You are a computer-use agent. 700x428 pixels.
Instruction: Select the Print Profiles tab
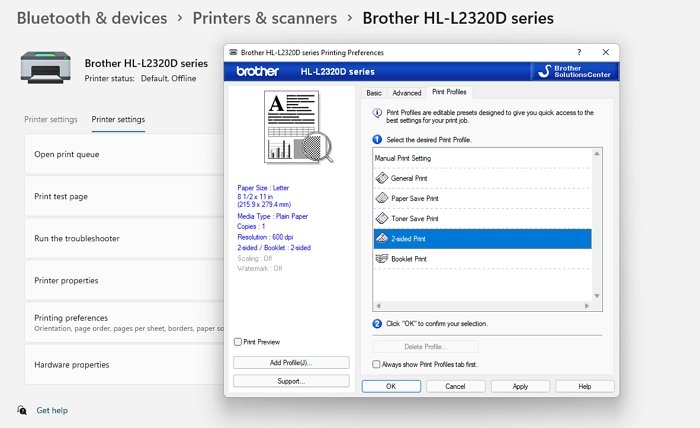(x=449, y=92)
